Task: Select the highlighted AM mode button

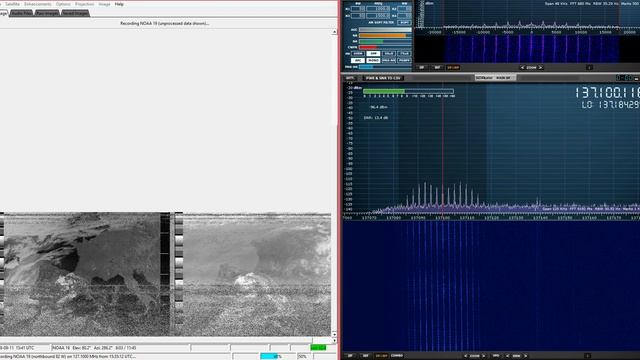Action: [x=373, y=53]
